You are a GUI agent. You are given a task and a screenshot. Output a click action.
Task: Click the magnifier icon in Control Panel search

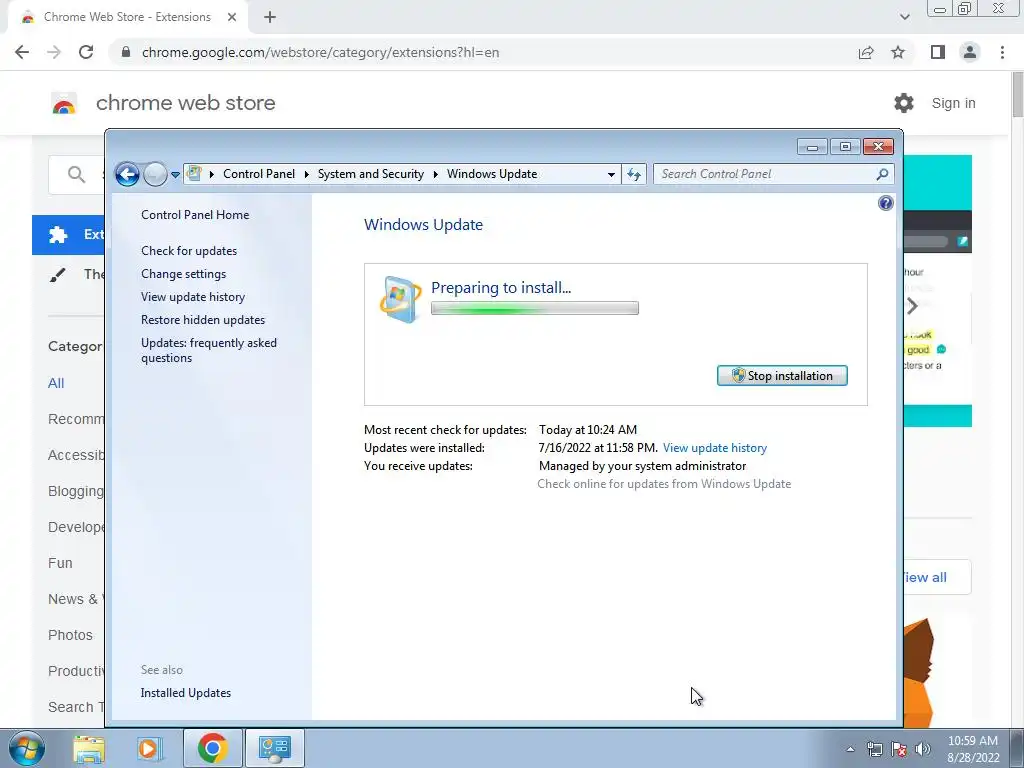[882, 174]
